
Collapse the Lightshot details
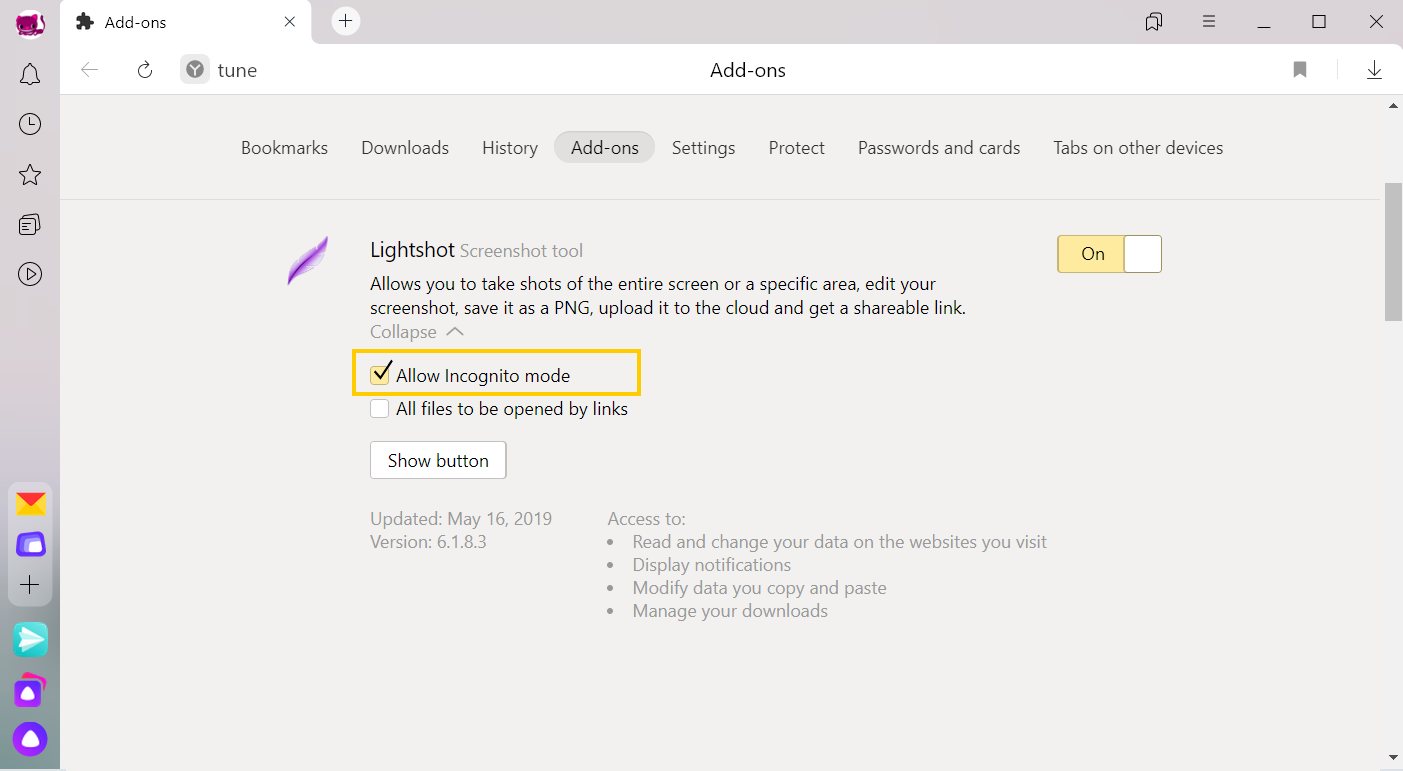(x=417, y=332)
